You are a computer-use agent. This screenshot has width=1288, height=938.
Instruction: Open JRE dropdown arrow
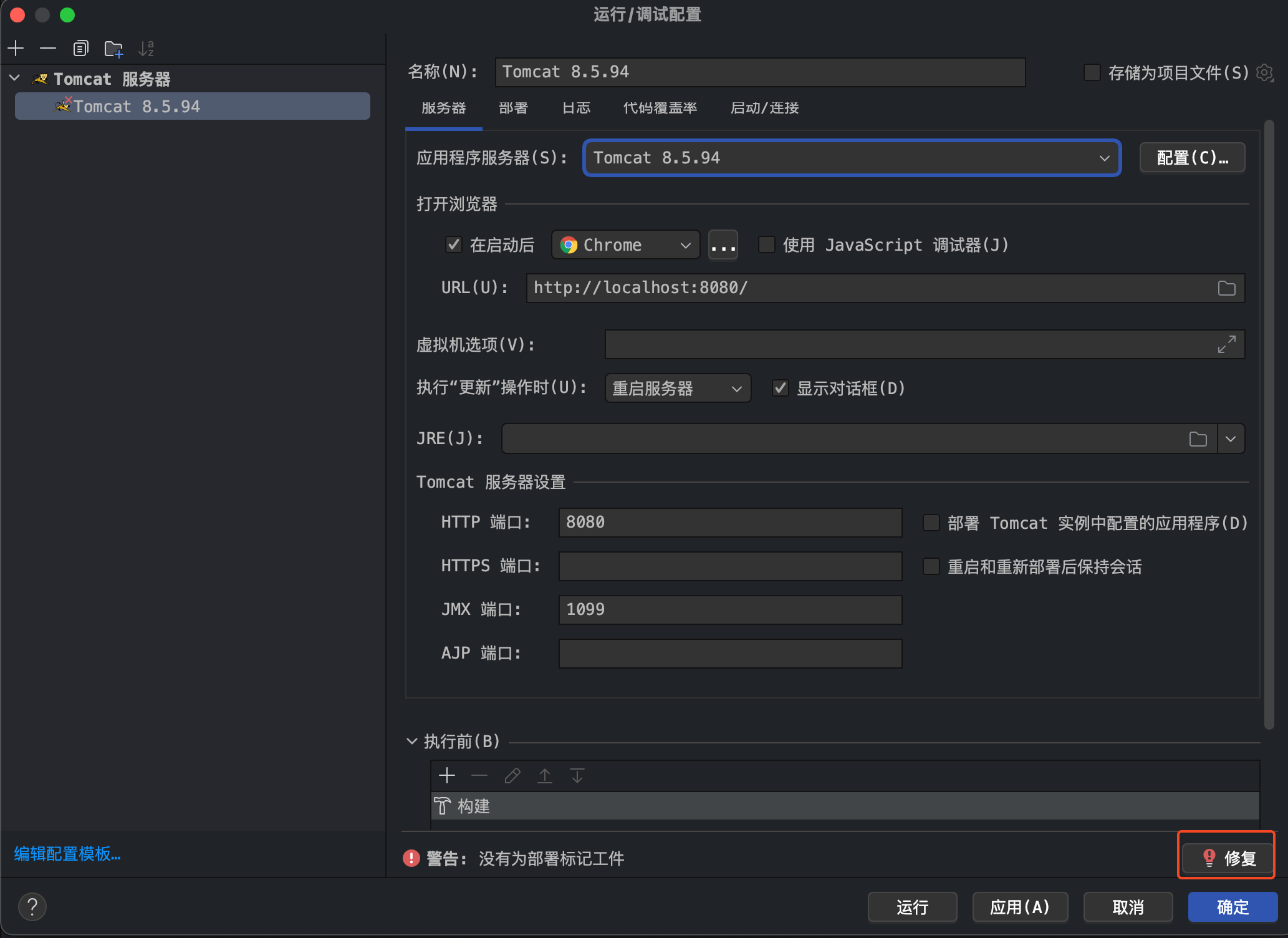[1231, 438]
